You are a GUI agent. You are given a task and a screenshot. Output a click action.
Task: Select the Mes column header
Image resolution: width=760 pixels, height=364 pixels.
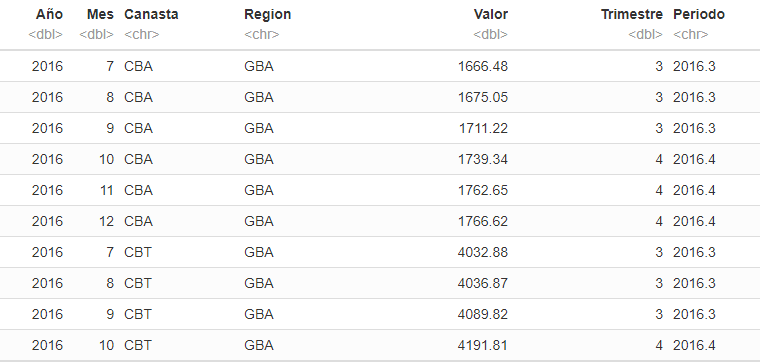[x=100, y=15]
